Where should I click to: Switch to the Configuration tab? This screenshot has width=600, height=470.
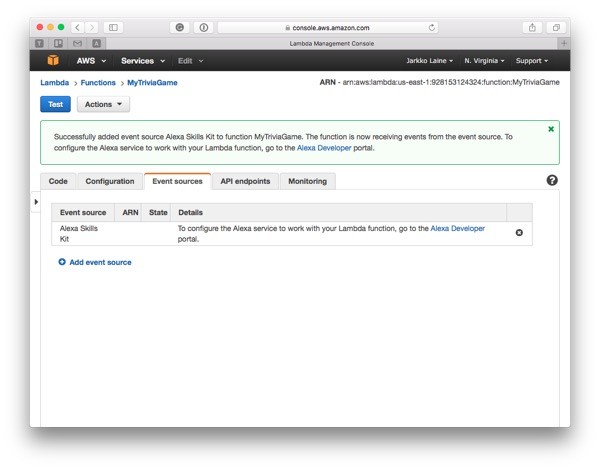(x=110, y=181)
